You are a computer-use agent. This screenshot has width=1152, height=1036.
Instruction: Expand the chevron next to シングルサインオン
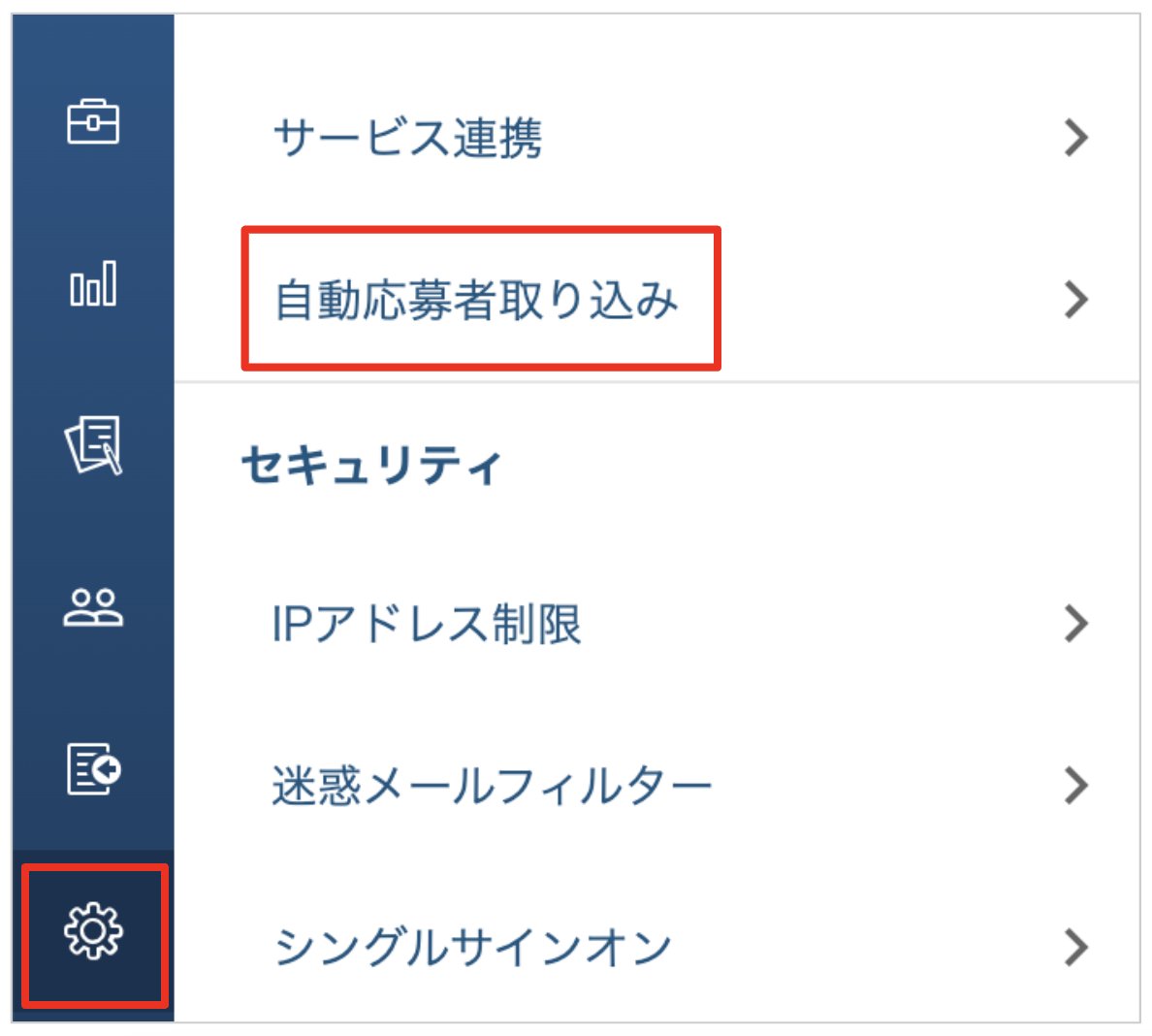[x=1075, y=947]
